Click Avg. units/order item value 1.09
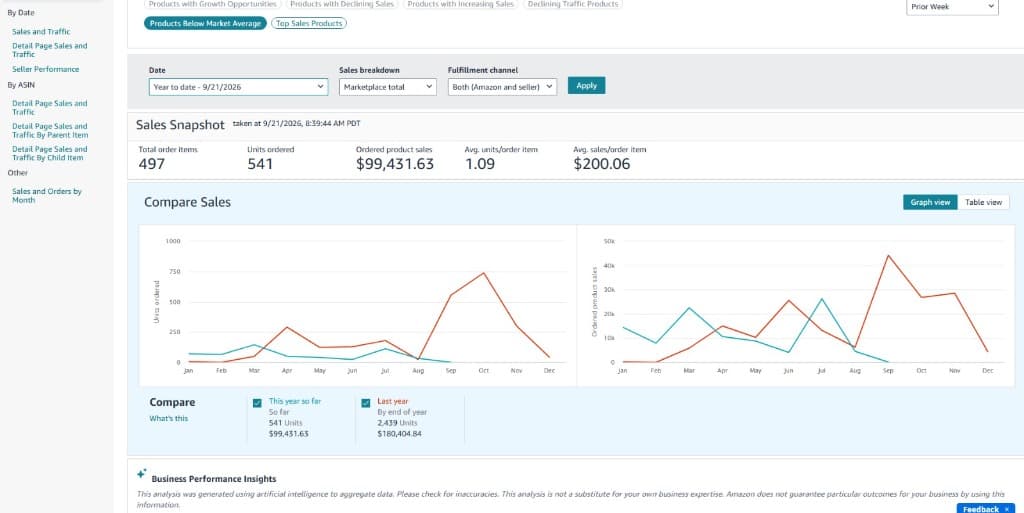 480,164
